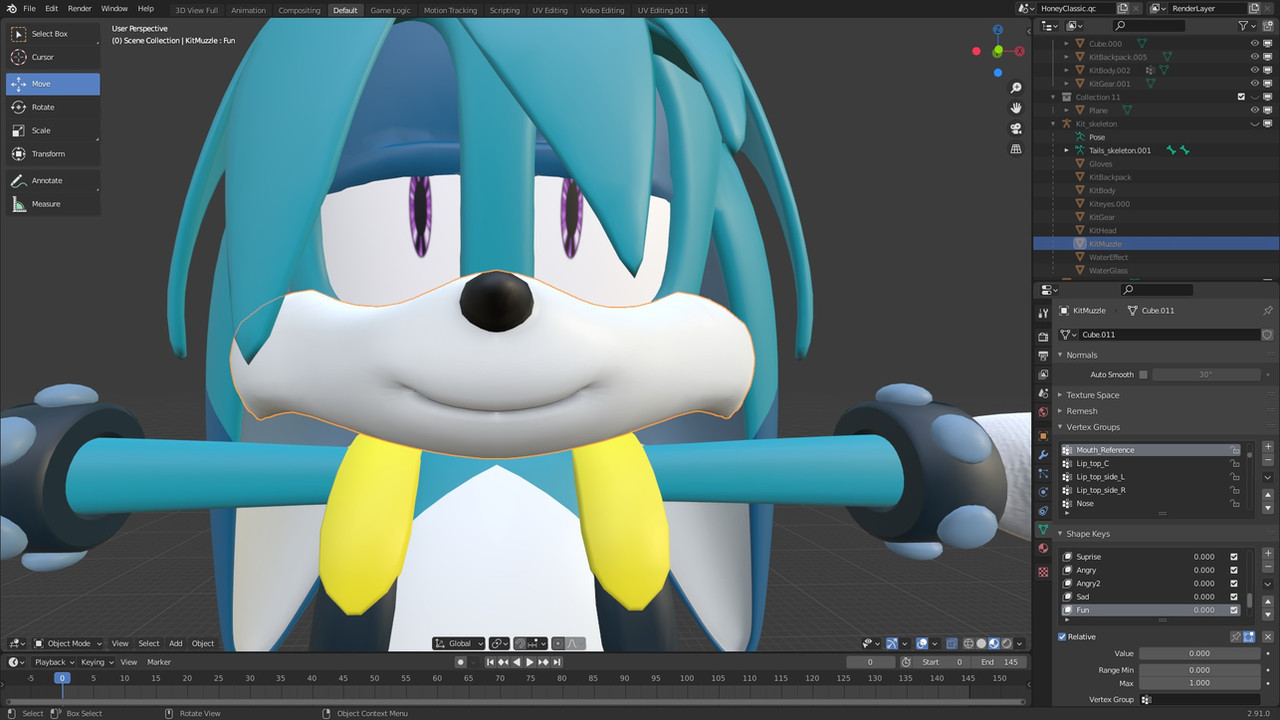
Task: Click the Fun shape key Value slider
Action: [x=1200, y=653]
